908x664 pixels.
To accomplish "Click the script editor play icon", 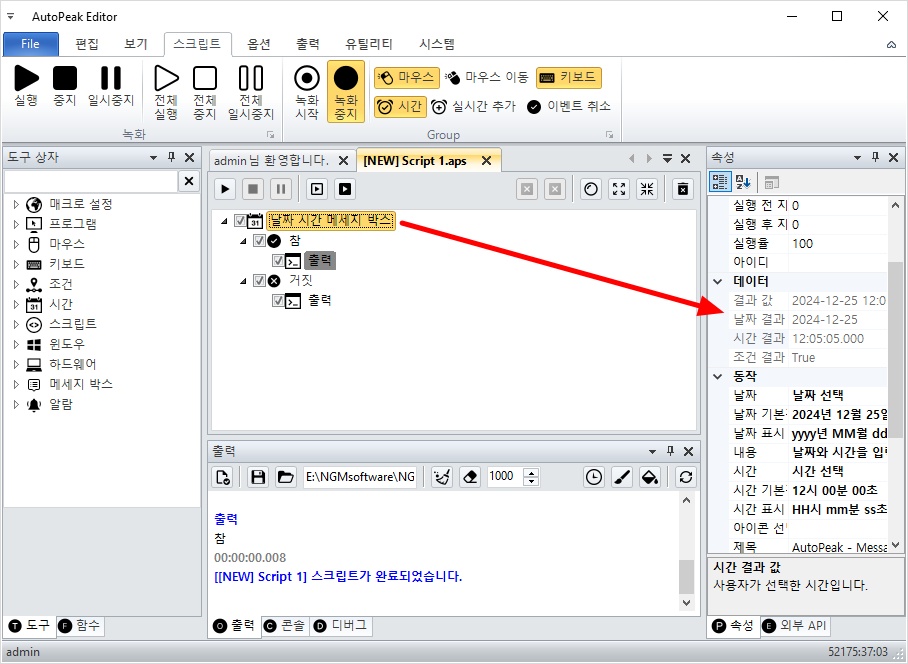I will coord(225,189).
